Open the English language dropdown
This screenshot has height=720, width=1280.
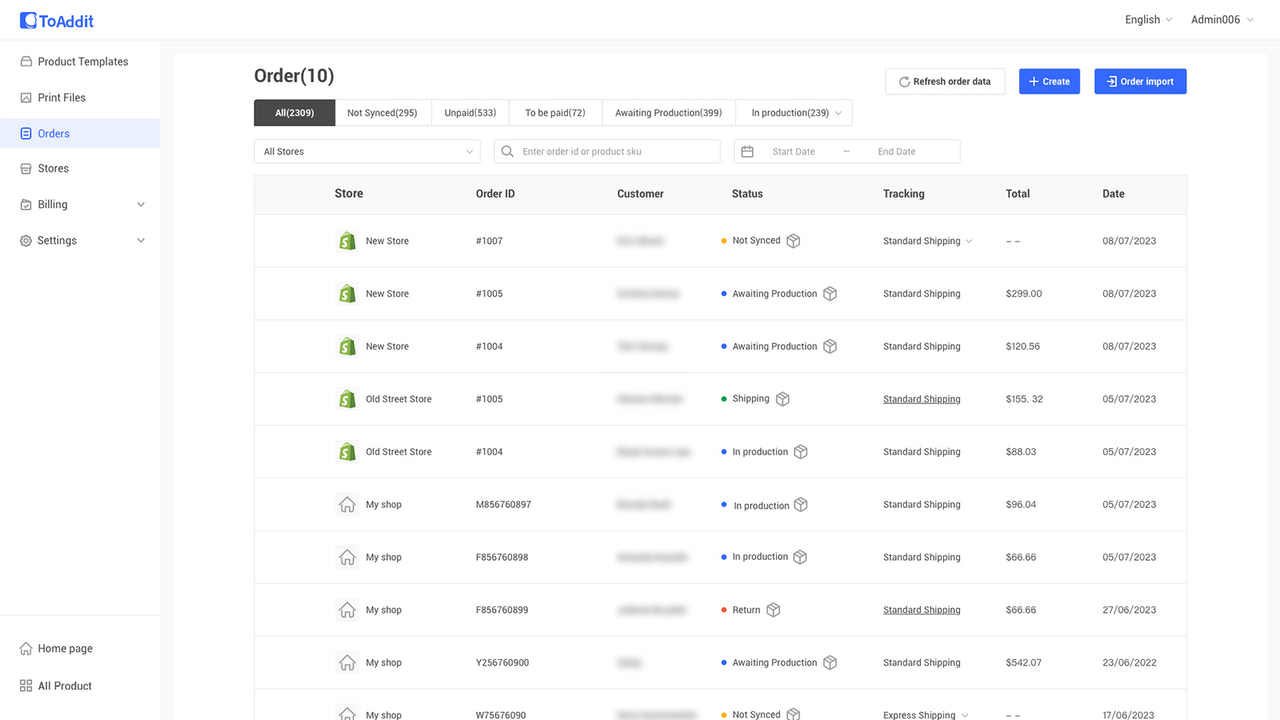(x=1150, y=20)
